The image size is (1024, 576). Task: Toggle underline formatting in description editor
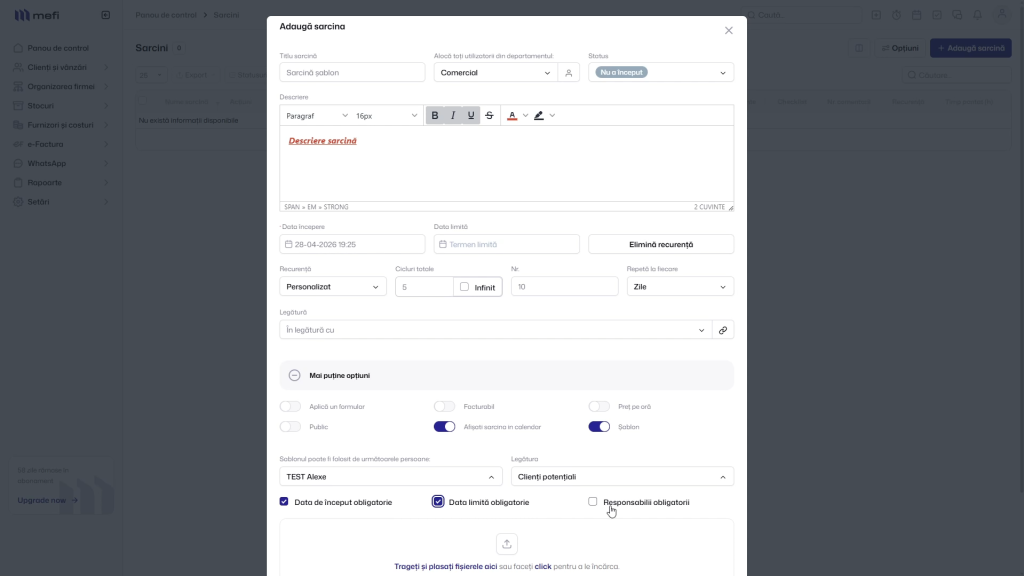coord(471,116)
